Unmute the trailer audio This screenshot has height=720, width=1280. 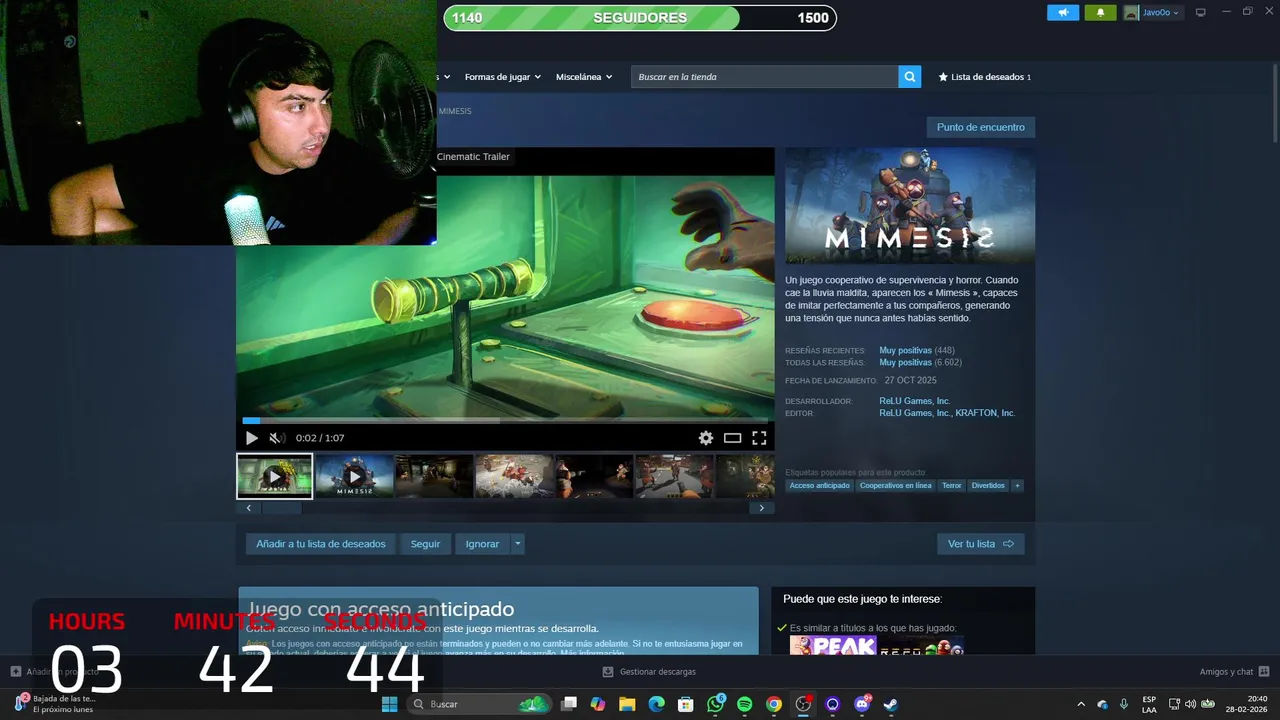pos(277,438)
